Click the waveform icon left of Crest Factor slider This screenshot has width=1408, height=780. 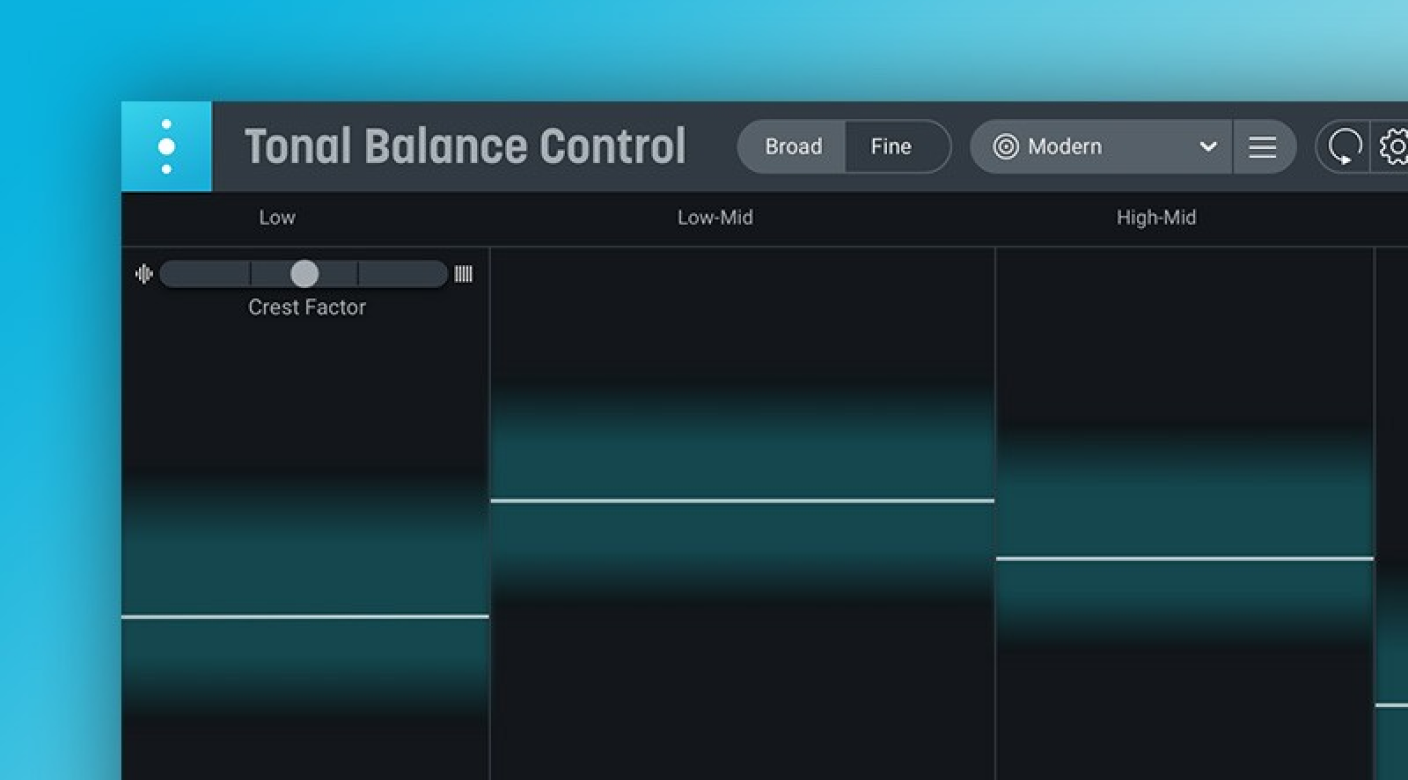pos(144,274)
